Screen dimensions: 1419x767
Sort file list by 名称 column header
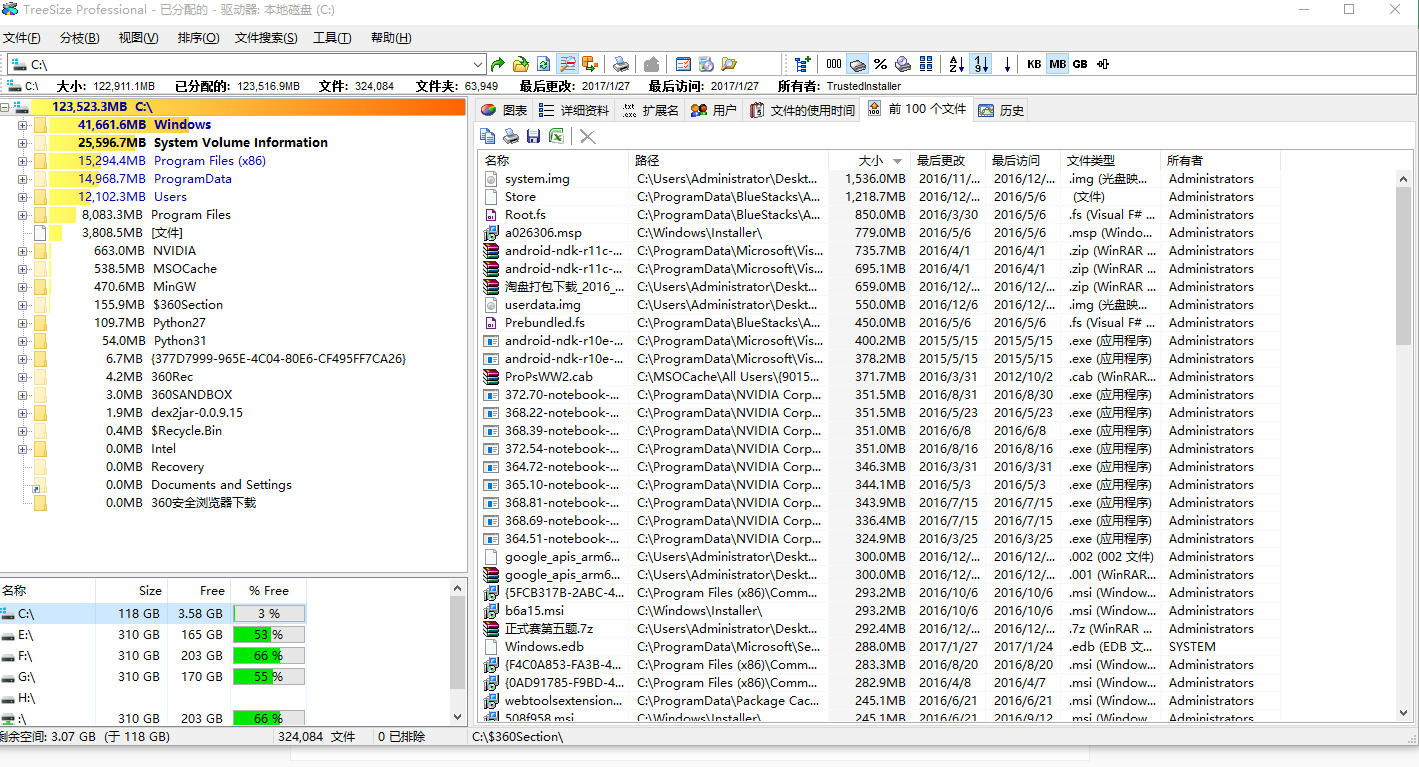click(555, 160)
